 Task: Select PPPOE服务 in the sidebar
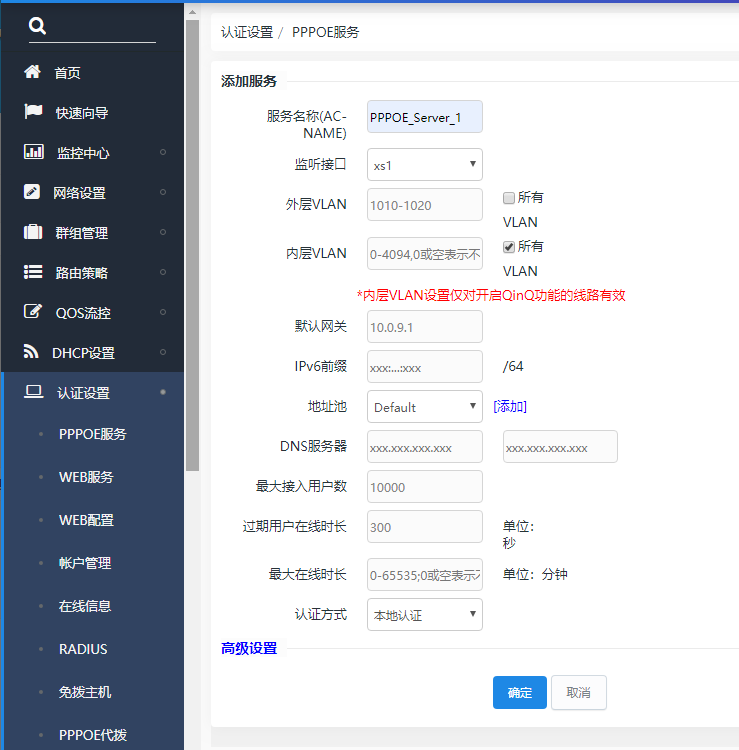pos(92,434)
